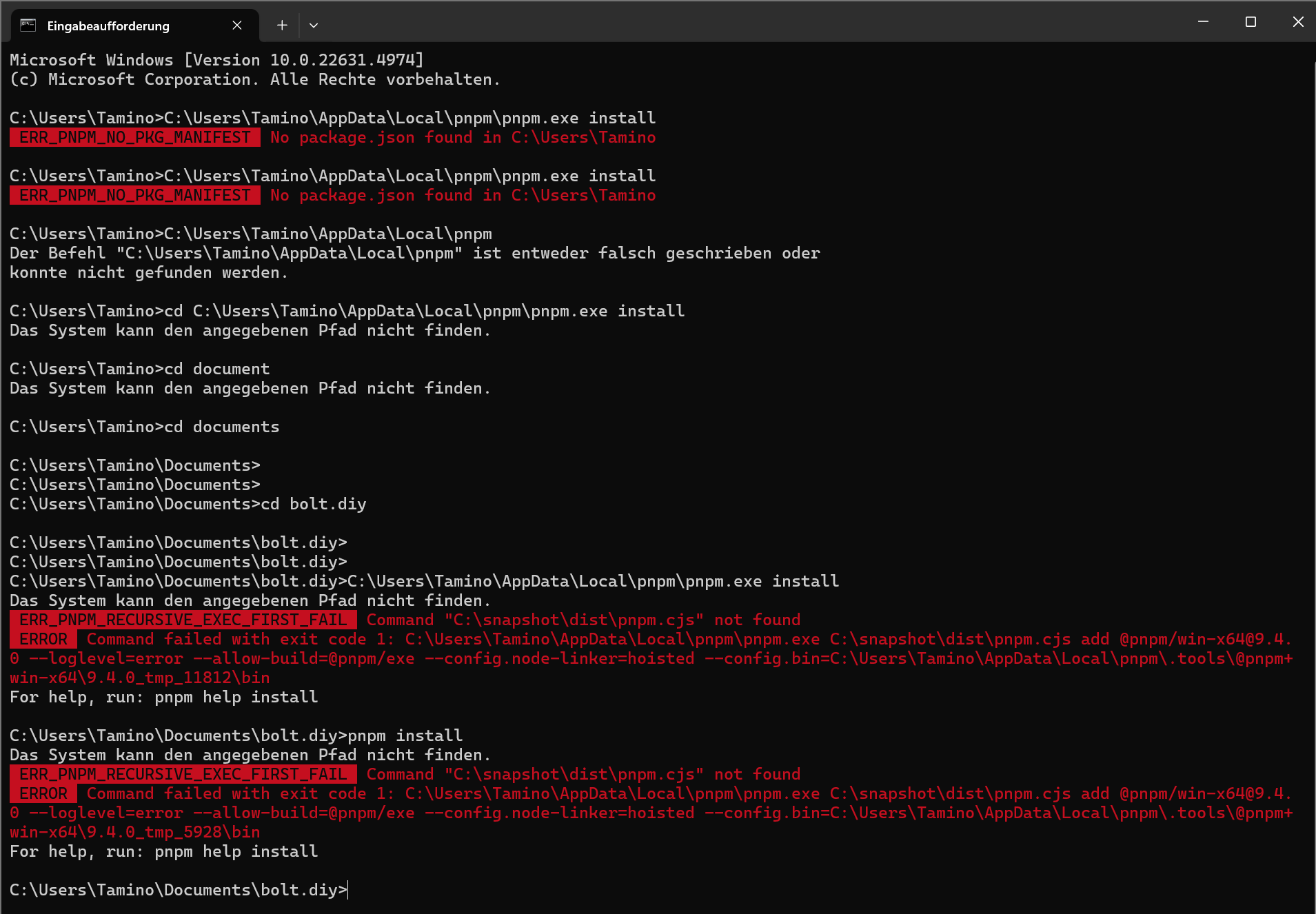
Task: Click the Microsoft Windows version line
Action: point(216,60)
